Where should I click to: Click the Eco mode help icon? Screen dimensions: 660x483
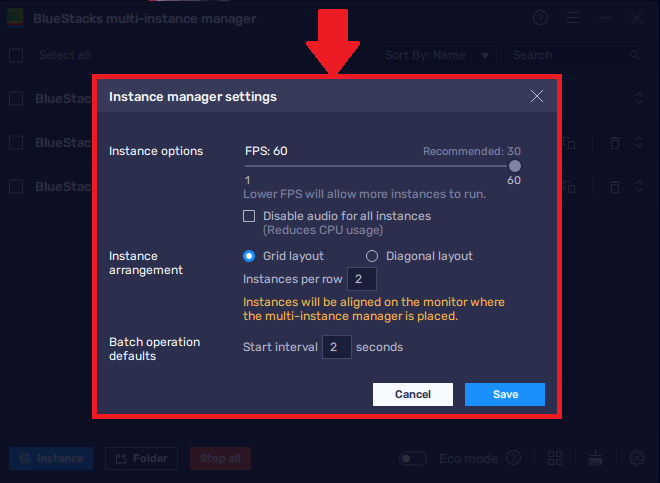tap(513, 458)
